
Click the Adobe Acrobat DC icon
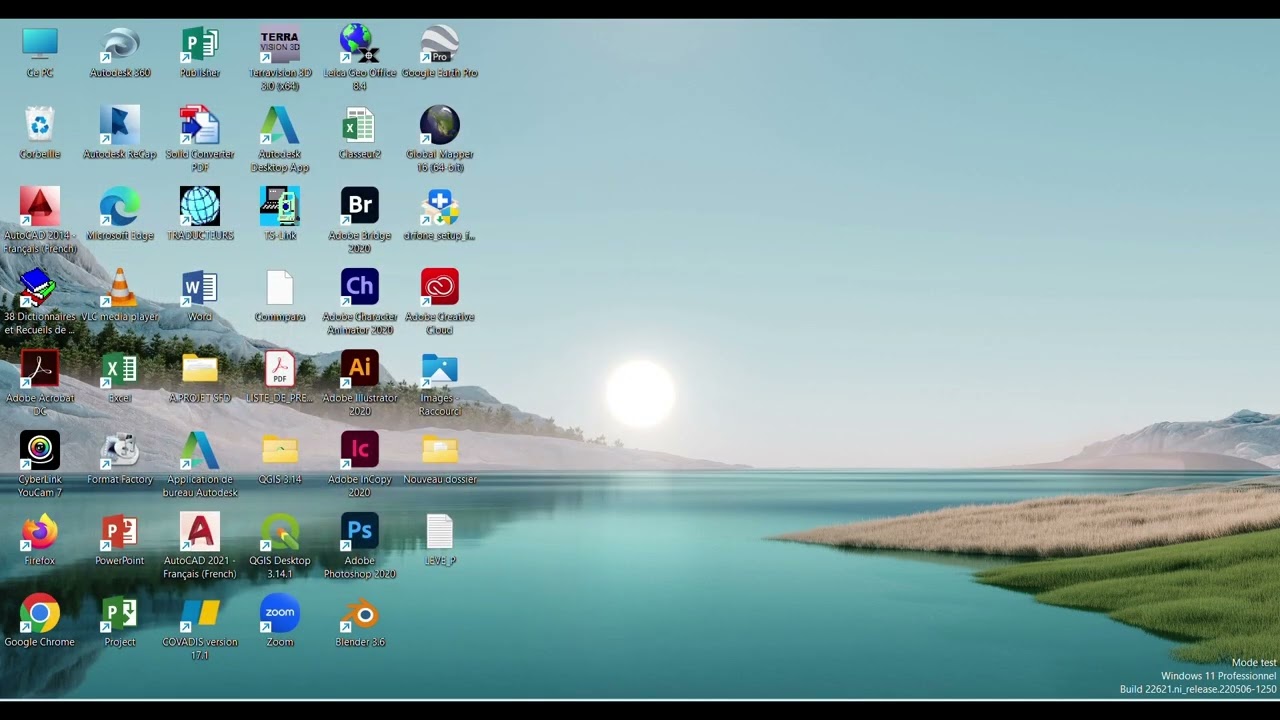(x=40, y=369)
